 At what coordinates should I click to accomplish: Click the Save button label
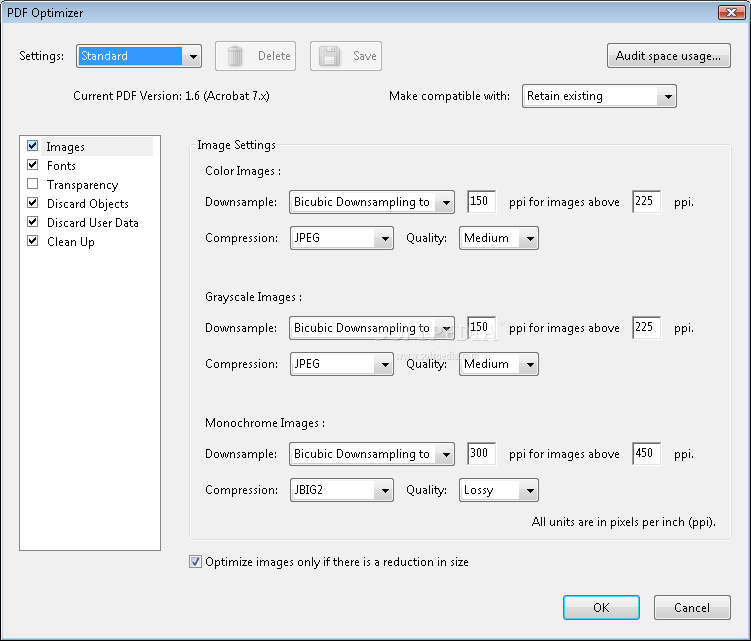(x=364, y=56)
